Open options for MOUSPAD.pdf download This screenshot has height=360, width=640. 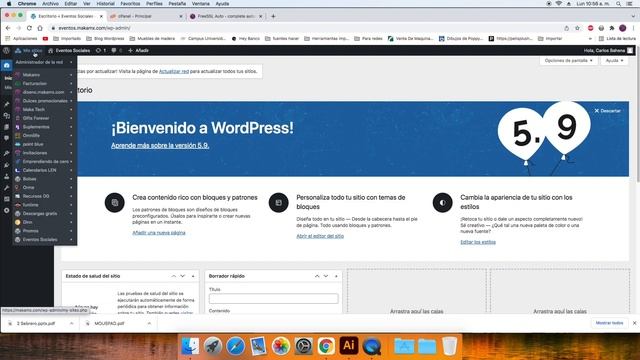(149, 323)
